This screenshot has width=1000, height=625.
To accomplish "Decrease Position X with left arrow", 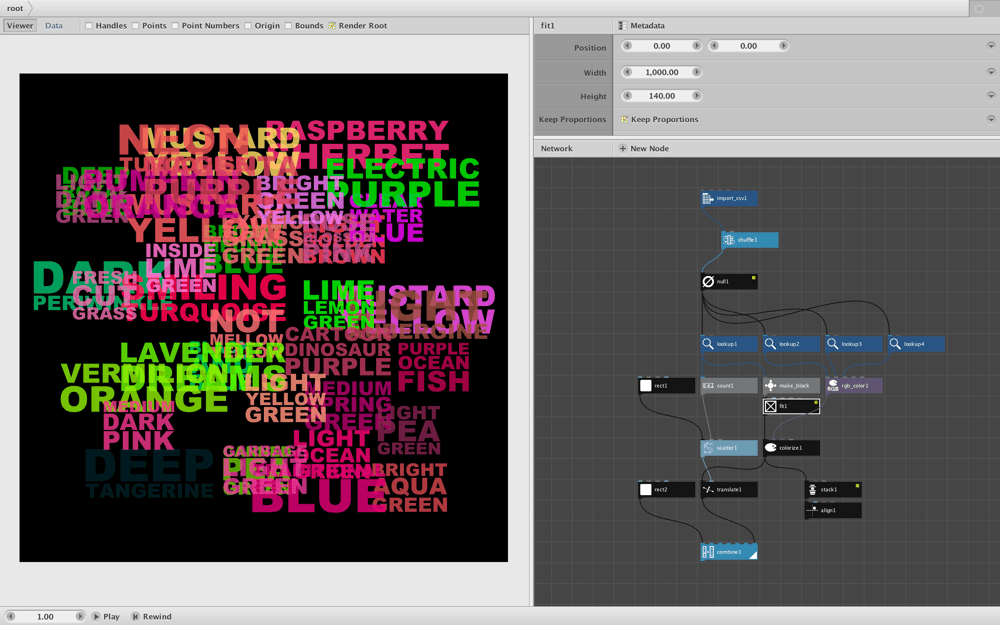I will [x=628, y=46].
